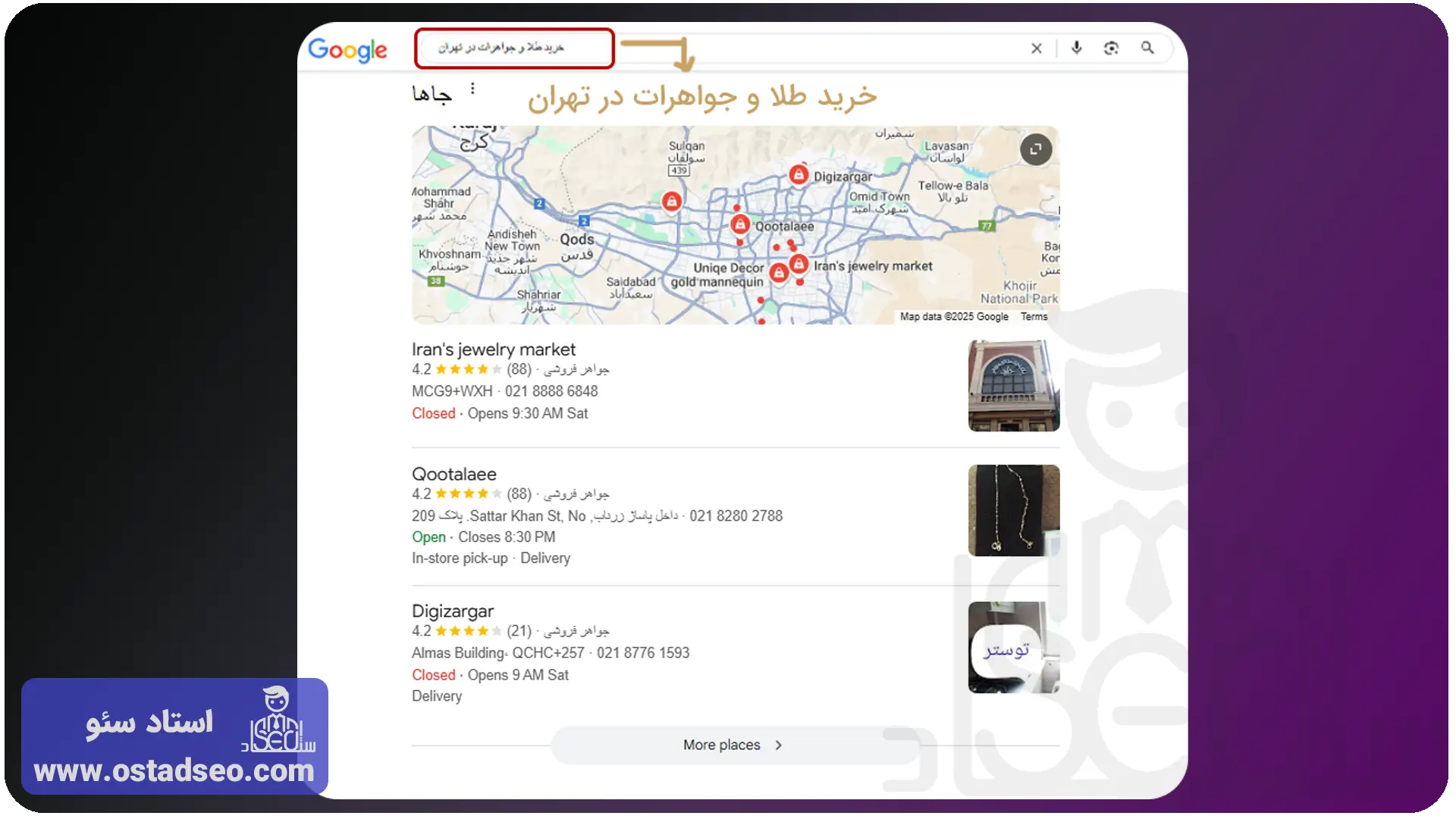The width and height of the screenshot is (1456, 819).
Task: Click the 'Opens 9 AM Sat' hours text
Action: coord(518,675)
